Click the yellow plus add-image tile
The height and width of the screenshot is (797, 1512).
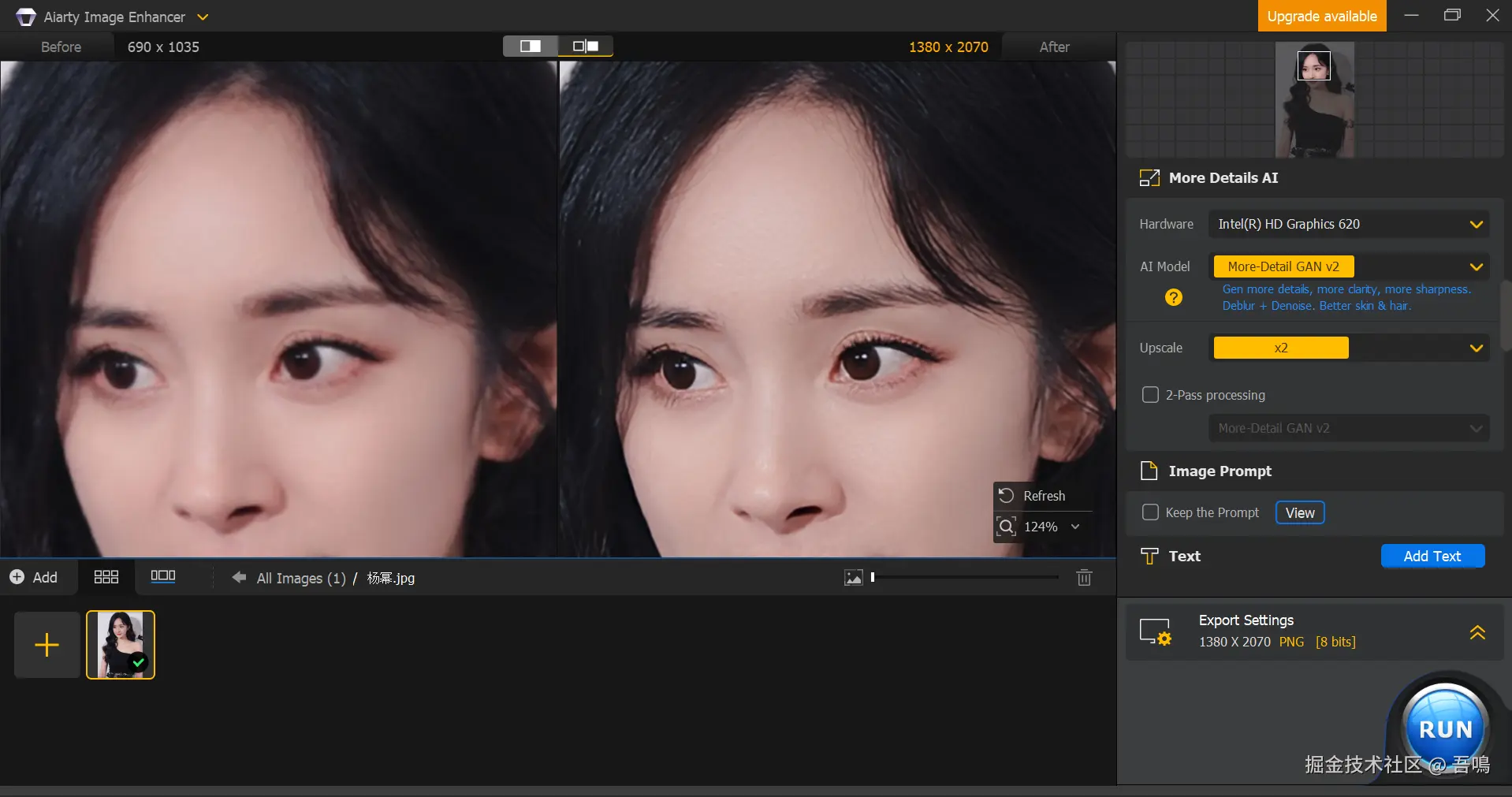click(47, 645)
